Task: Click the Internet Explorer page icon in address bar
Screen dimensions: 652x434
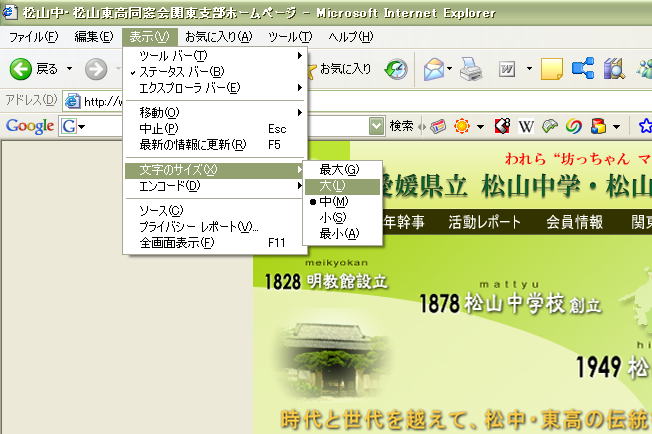Action: [x=72, y=101]
